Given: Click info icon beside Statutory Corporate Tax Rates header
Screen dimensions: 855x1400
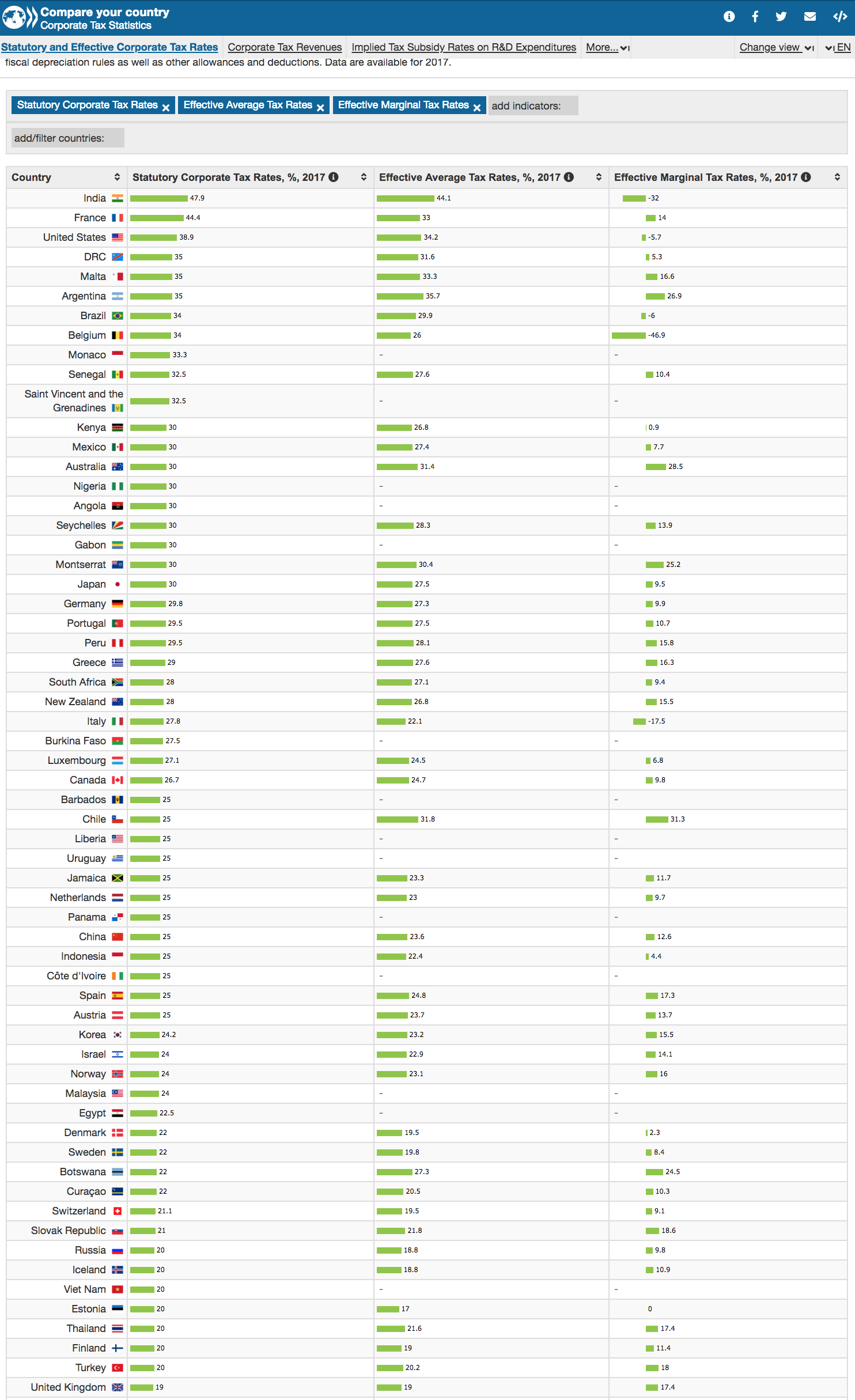Looking at the screenshot, I should point(334,177).
